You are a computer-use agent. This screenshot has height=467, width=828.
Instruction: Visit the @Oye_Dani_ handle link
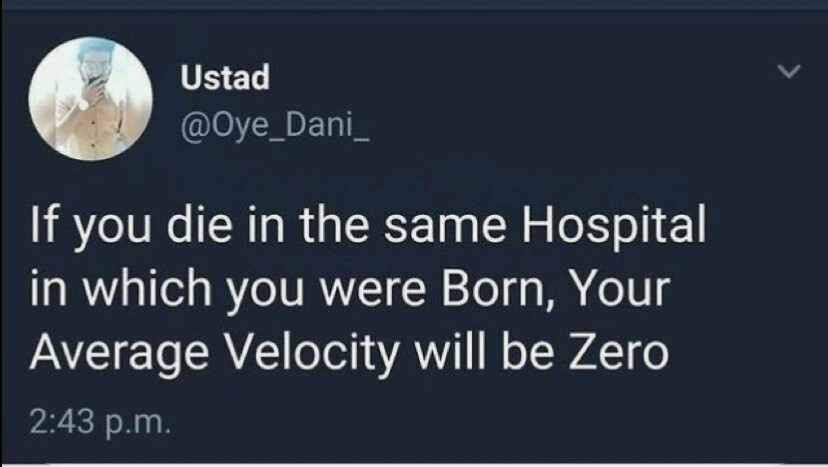[275, 125]
